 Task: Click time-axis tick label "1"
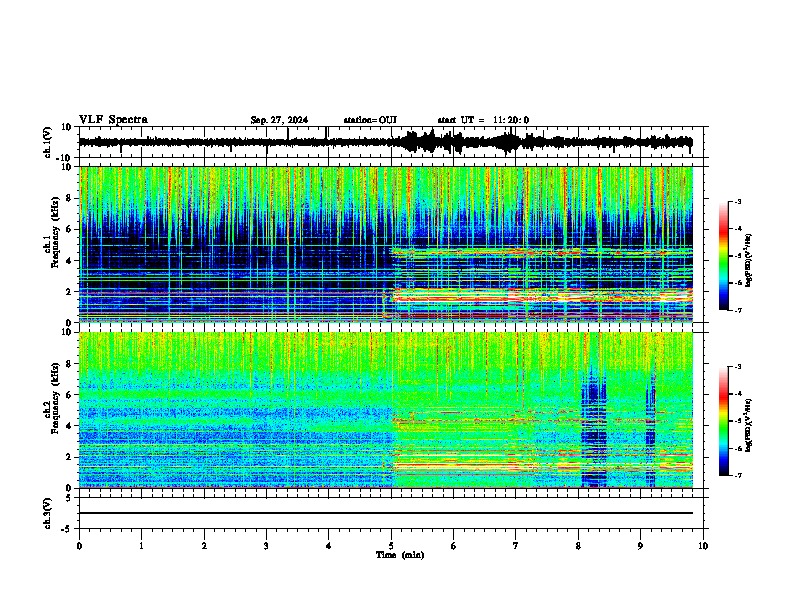(x=141, y=546)
